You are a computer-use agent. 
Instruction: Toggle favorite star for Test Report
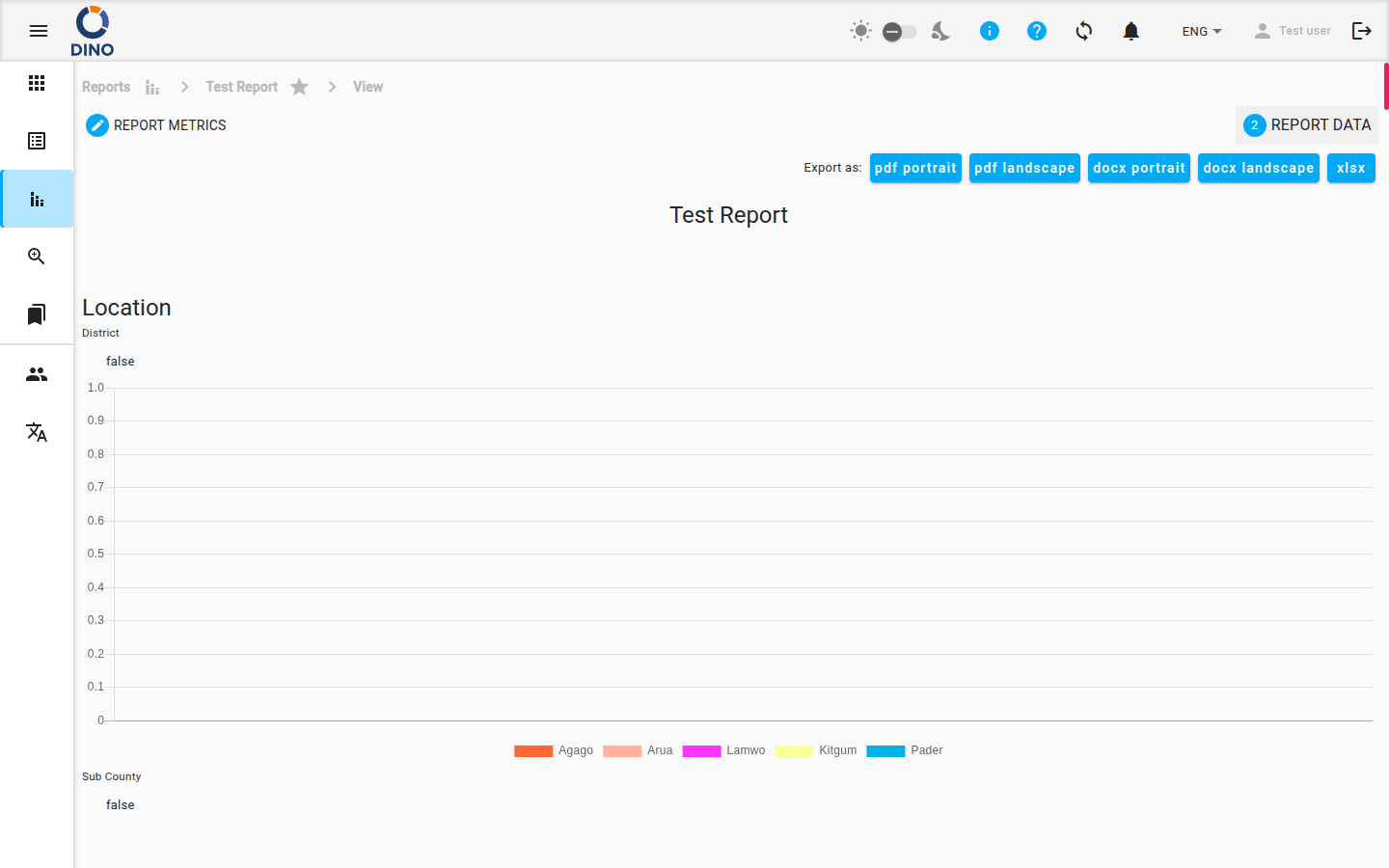coord(300,87)
